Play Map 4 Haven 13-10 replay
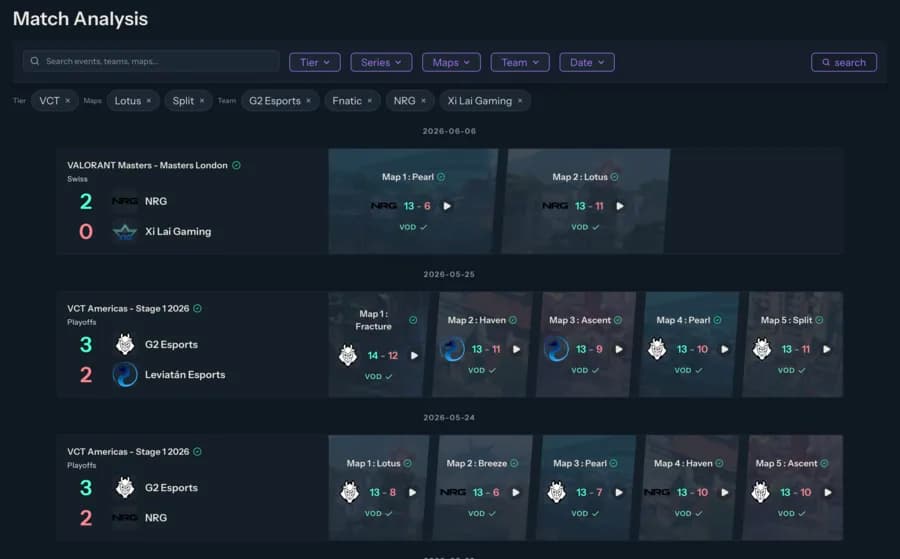Viewport: 900px width, 559px height. tap(725, 492)
